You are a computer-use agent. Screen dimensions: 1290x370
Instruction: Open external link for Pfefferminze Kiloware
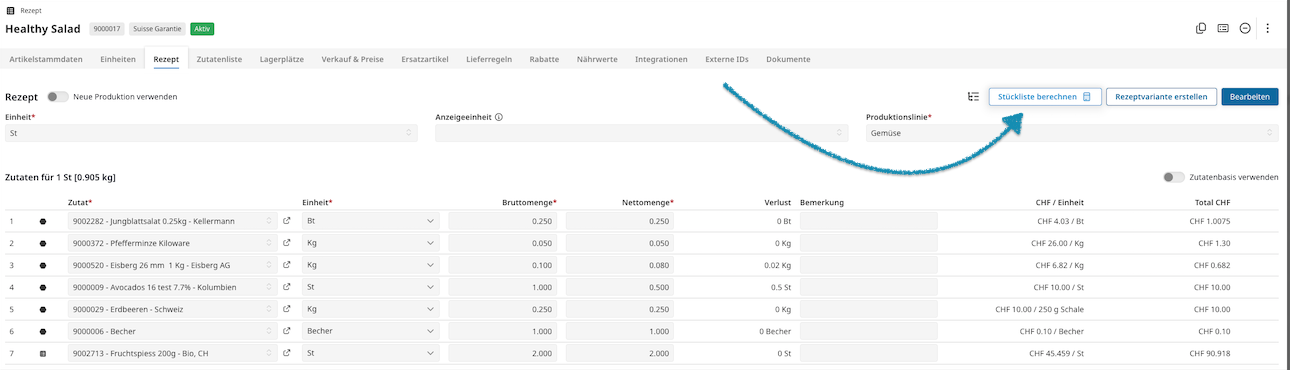(287, 243)
